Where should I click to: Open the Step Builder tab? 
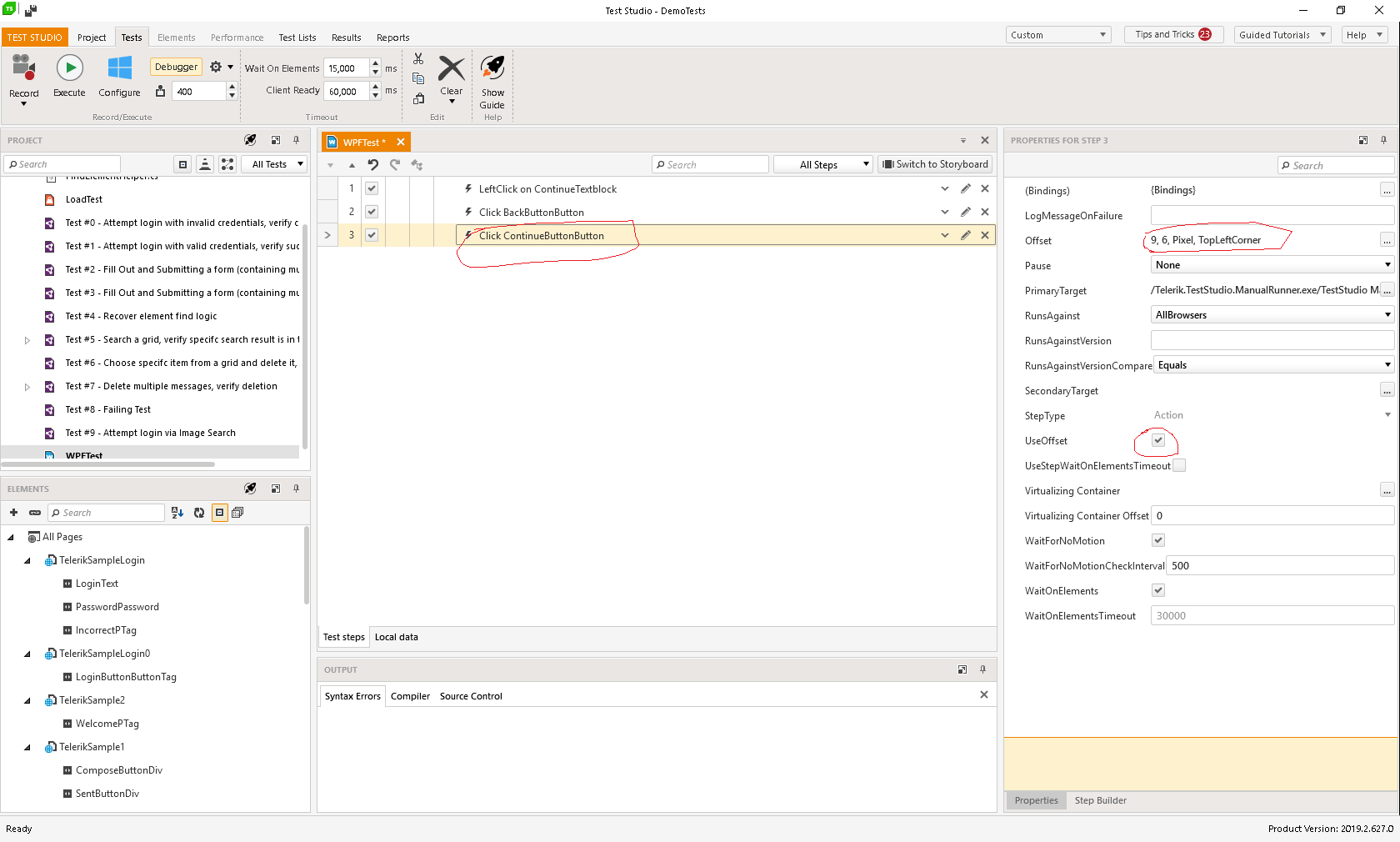[1100, 800]
